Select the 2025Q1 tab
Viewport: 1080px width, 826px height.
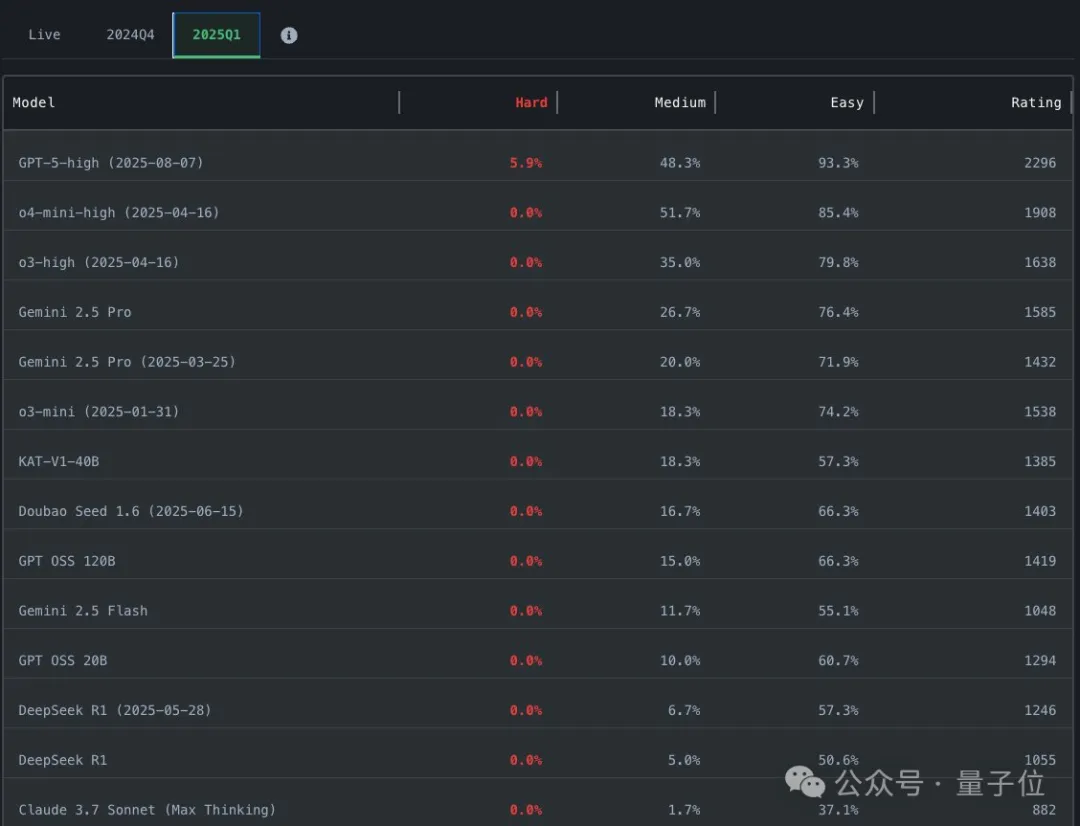(216, 35)
